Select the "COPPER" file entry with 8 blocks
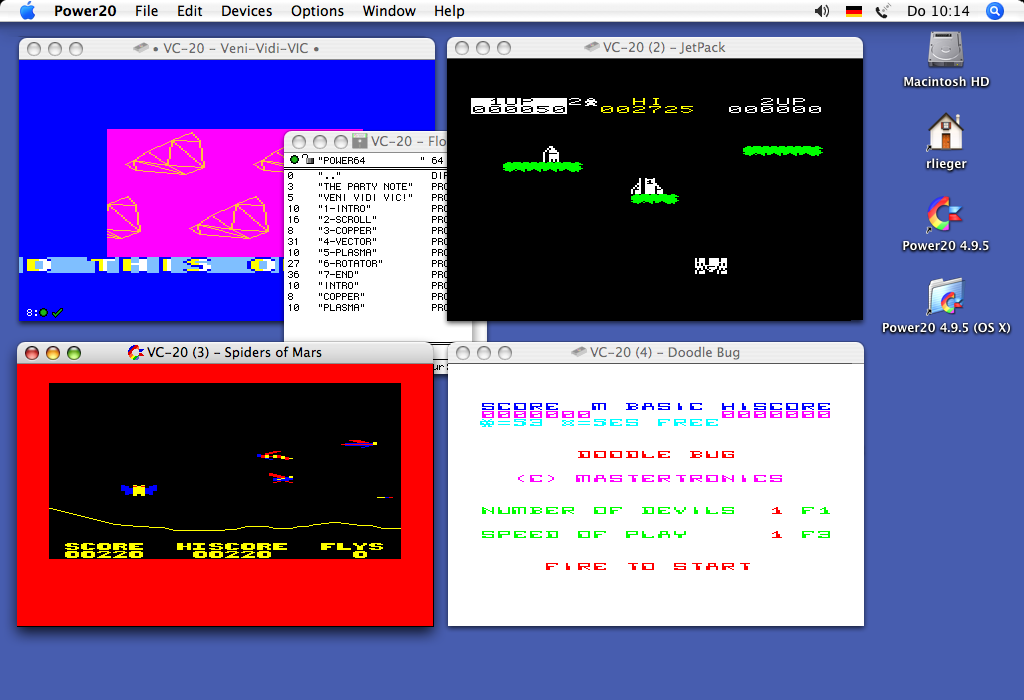The width and height of the screenshot is (1024, 700). tap(366, 297)
